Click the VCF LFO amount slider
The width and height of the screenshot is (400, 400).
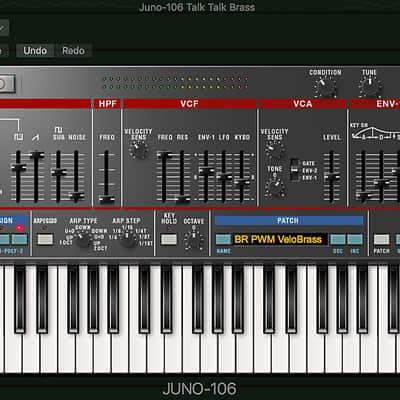[224, 176]
